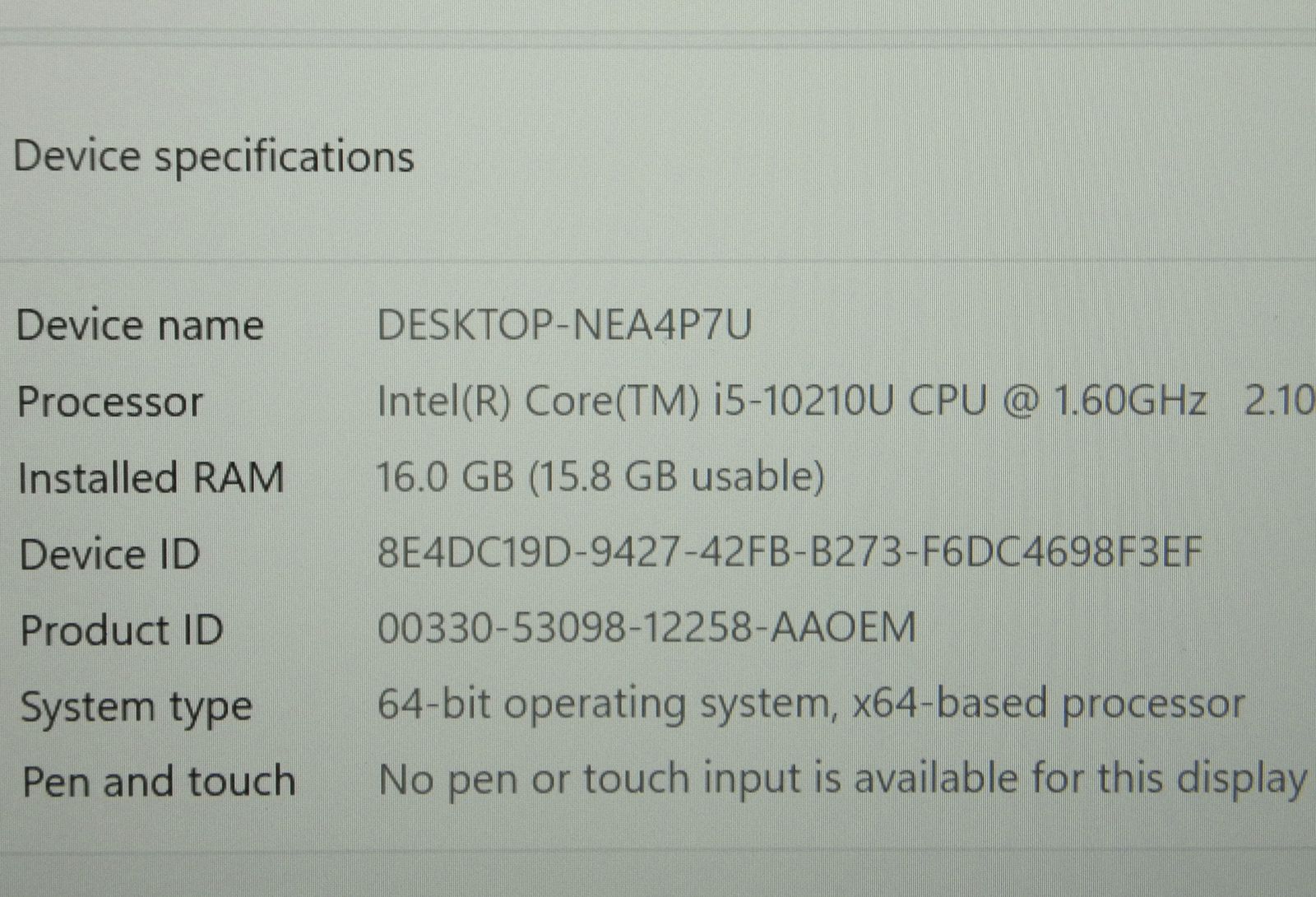Viewport: 1316px width, 897px height.
Task: Click the cut-off 2.10 value at right edge
Action: coord(1279,402)
